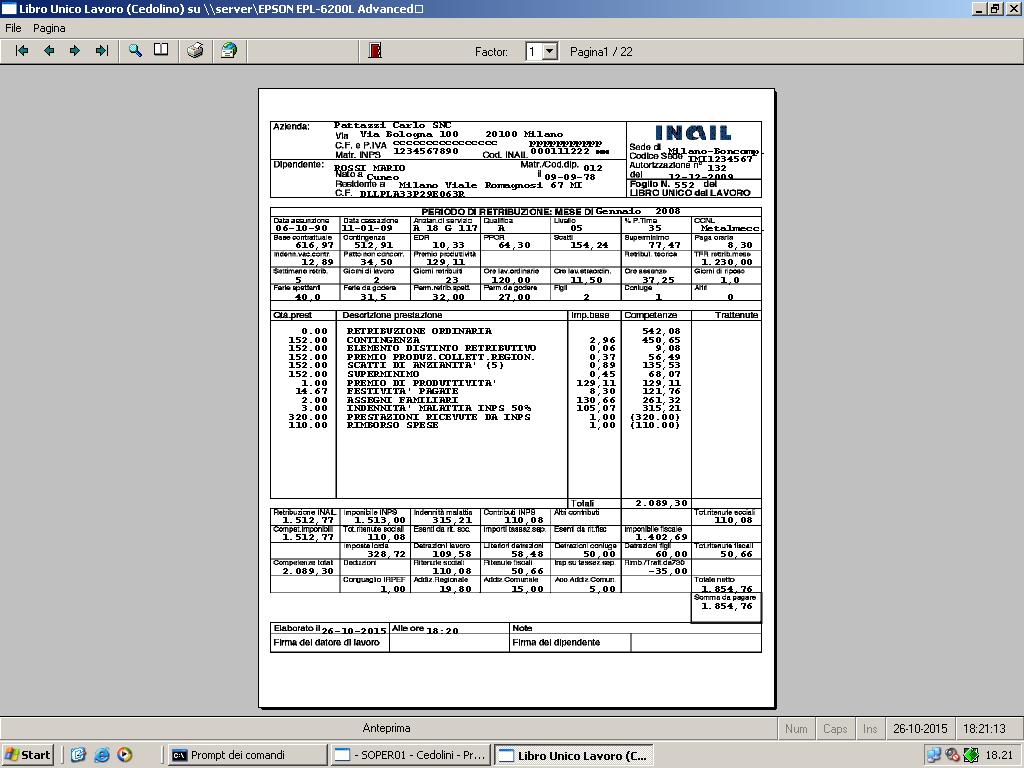Click the Anteprima status bar text

click(x=387, y=728)
